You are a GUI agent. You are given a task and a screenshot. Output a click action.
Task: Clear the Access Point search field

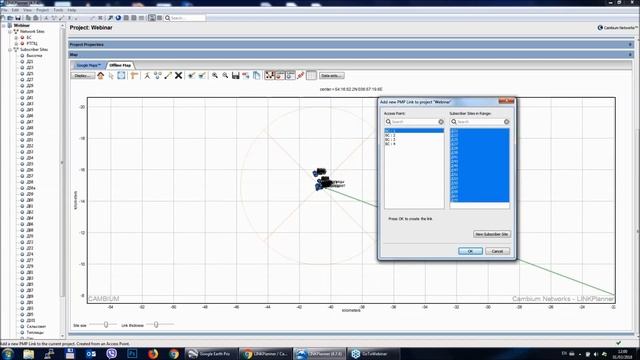click(441, 122)
